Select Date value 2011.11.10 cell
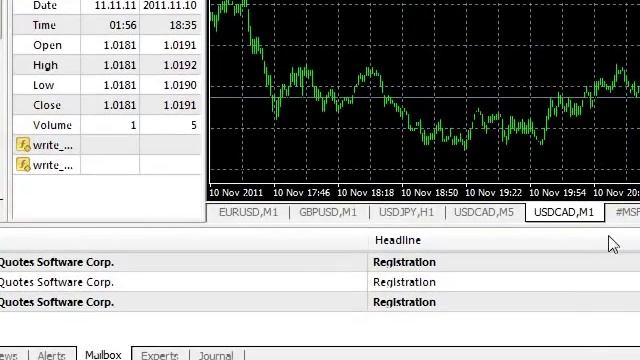640x360 pixels. click(x=170, y=6)
